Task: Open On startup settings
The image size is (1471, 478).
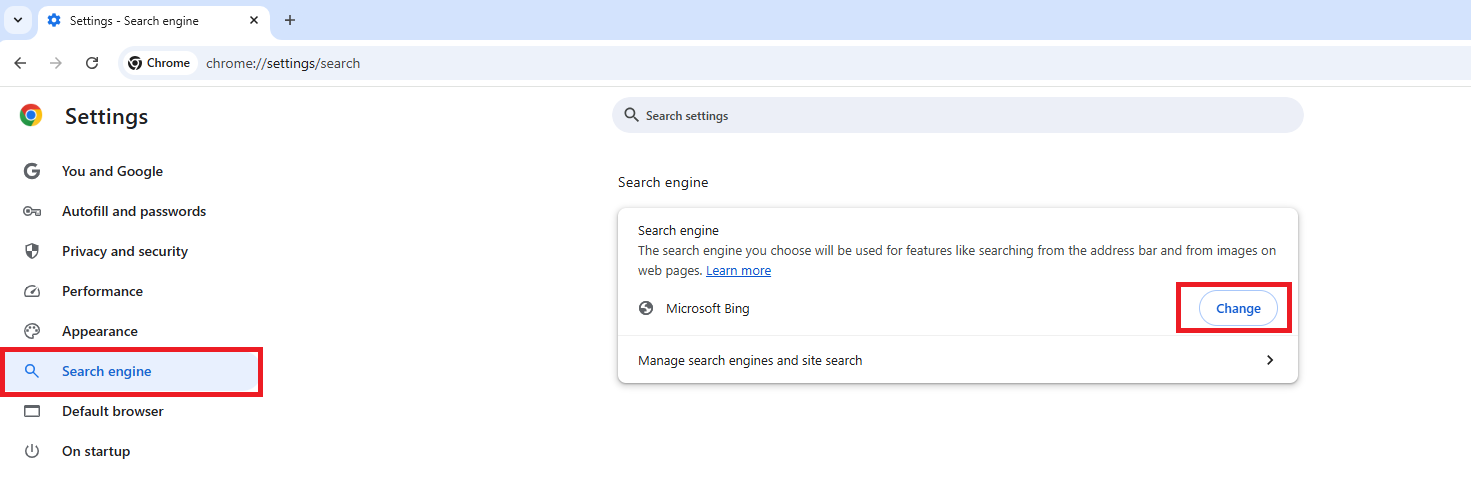Action: [x=95, y=451]
